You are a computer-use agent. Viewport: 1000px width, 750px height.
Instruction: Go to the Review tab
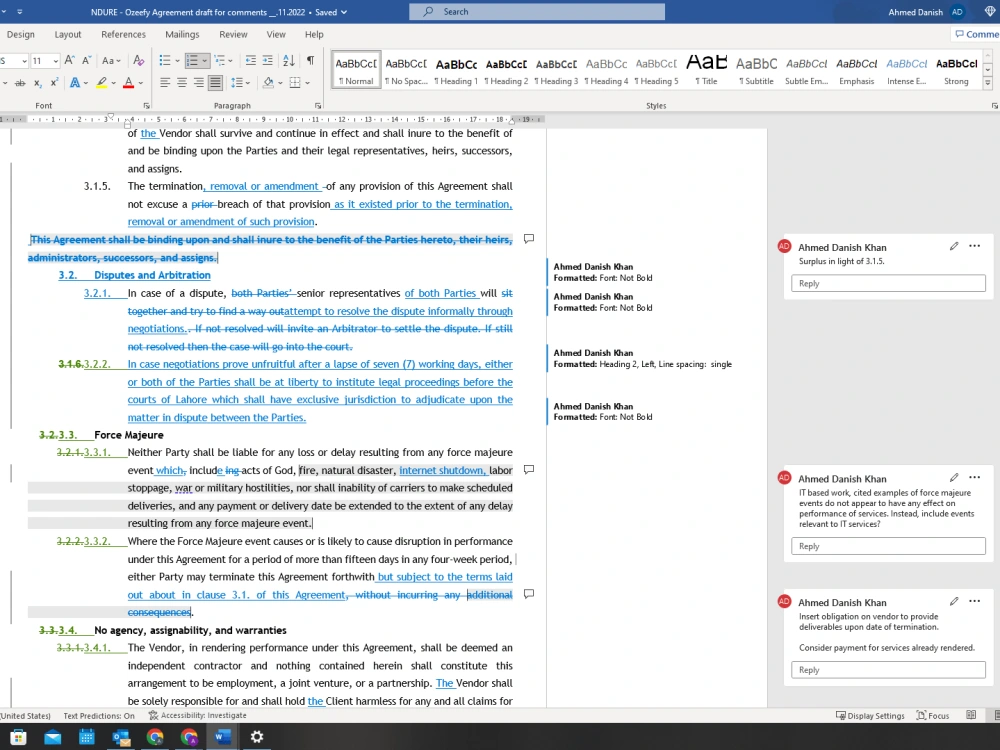pos(233,34)
